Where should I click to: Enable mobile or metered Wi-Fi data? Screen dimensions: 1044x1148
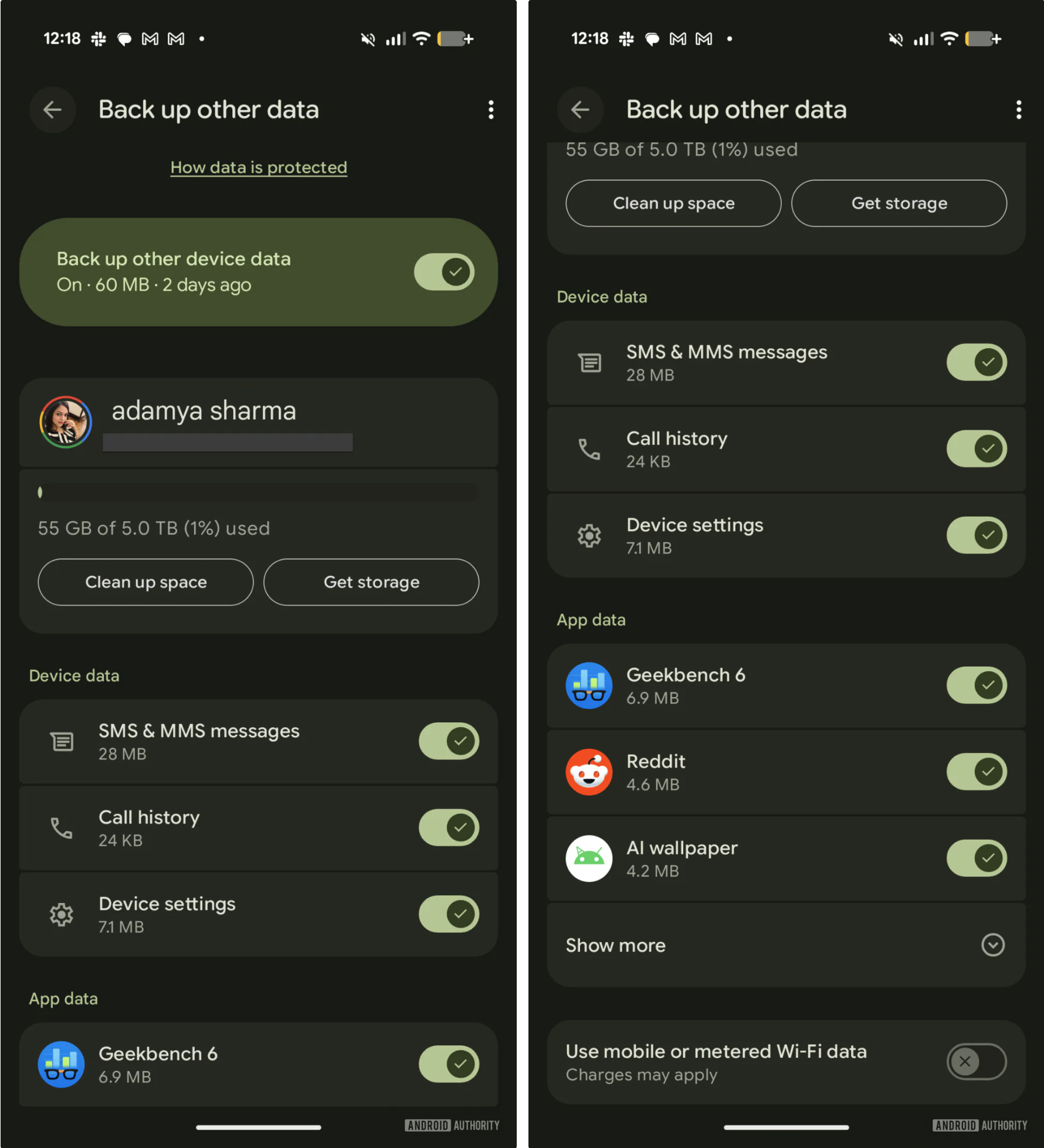click(x=977, y=1061)
